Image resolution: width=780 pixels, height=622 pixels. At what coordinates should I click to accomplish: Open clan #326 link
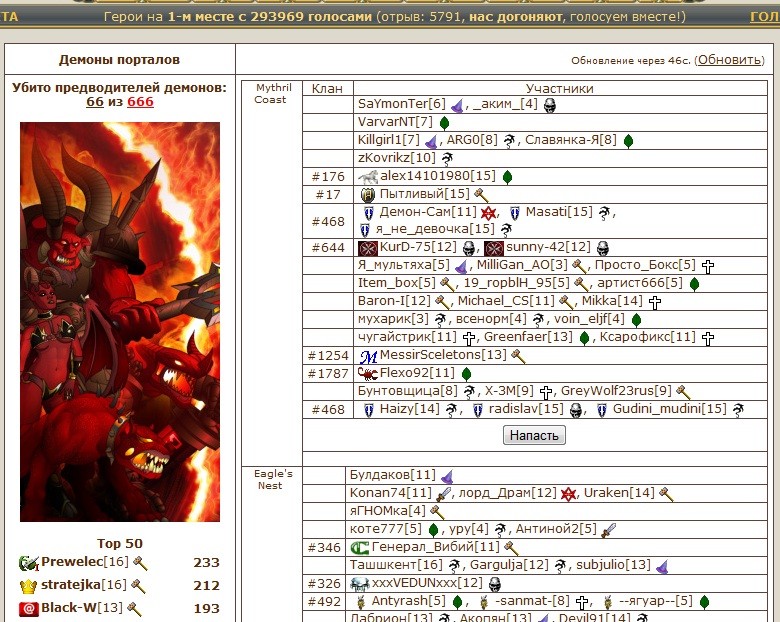(324, 584)
